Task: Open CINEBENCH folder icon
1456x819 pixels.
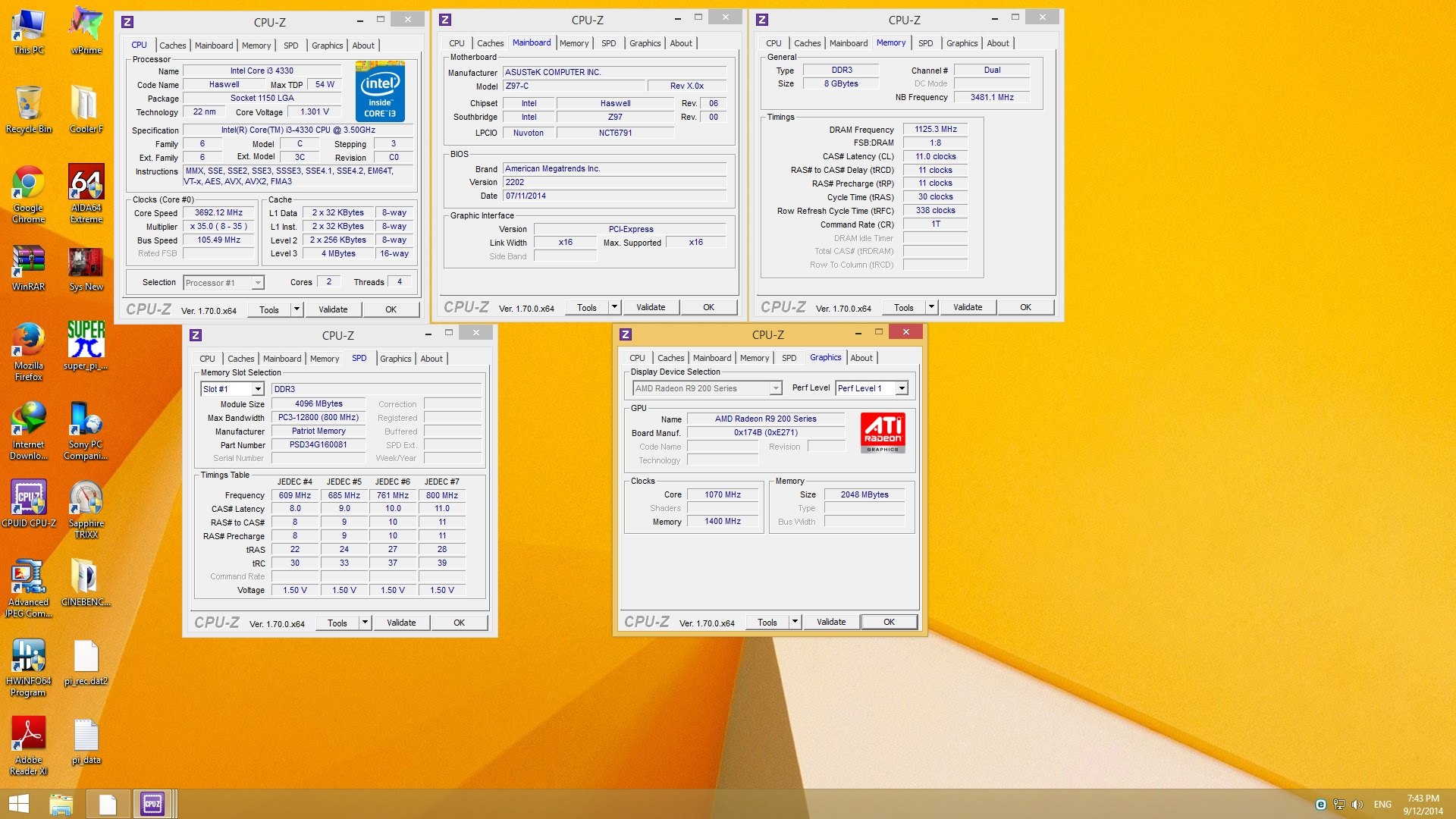Action: click(x=86, y=582)
